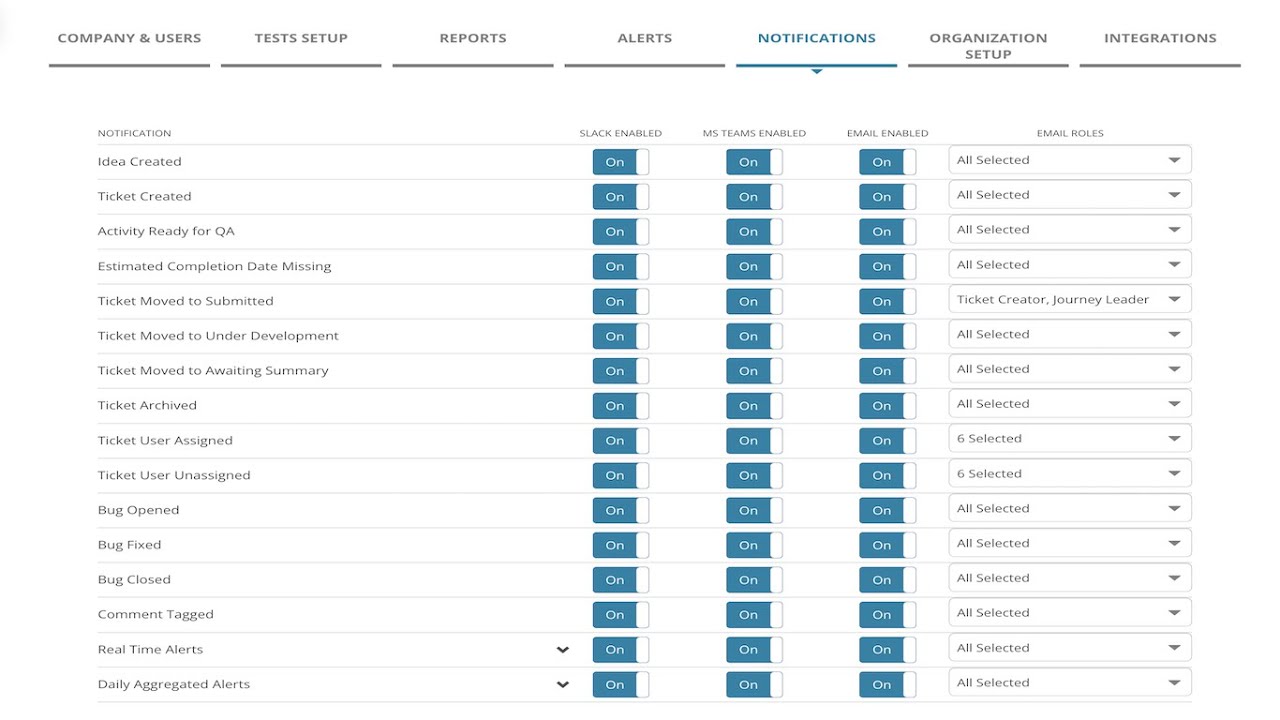Open the Alerts tab
Screen dimensions: 1280x720
[645, 38]
